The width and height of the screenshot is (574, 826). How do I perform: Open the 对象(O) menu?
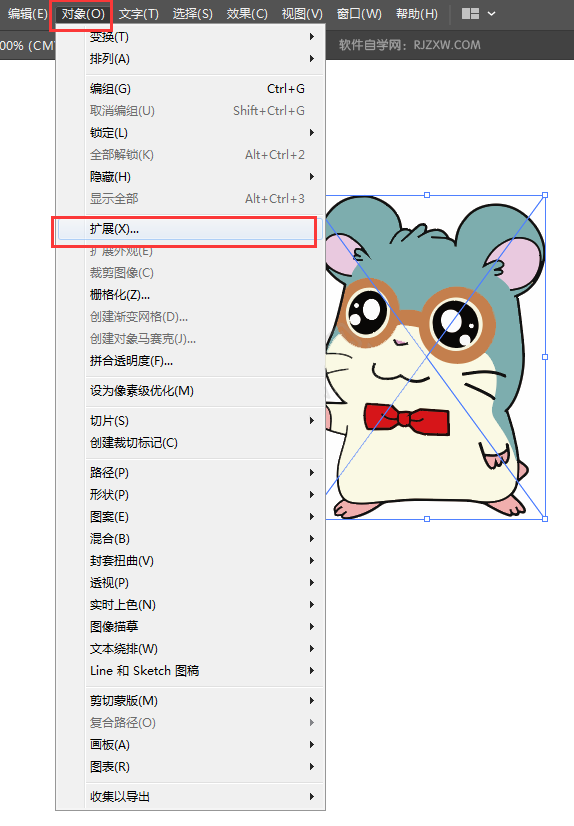[83, 14]
